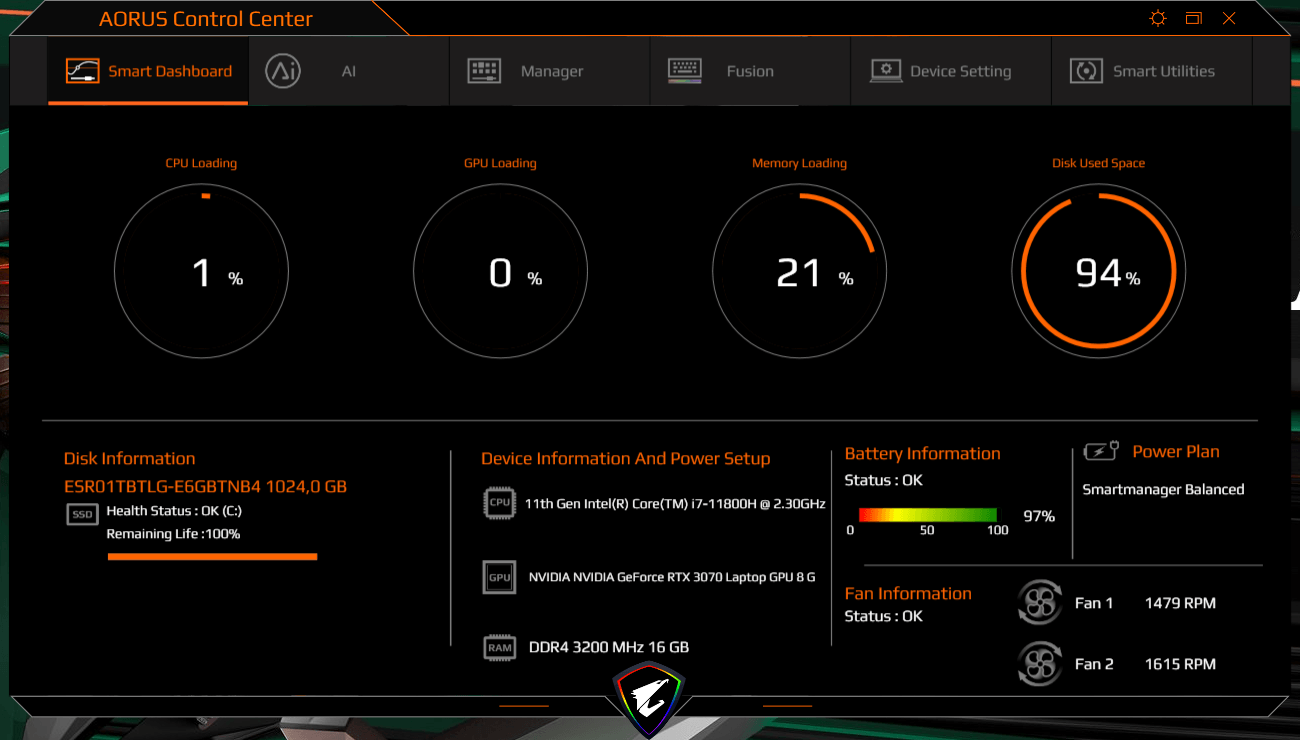Click the DDR4 3200 MHz 16 GB text
Screen dimensions: 1300x740
(x=609, y=647)
